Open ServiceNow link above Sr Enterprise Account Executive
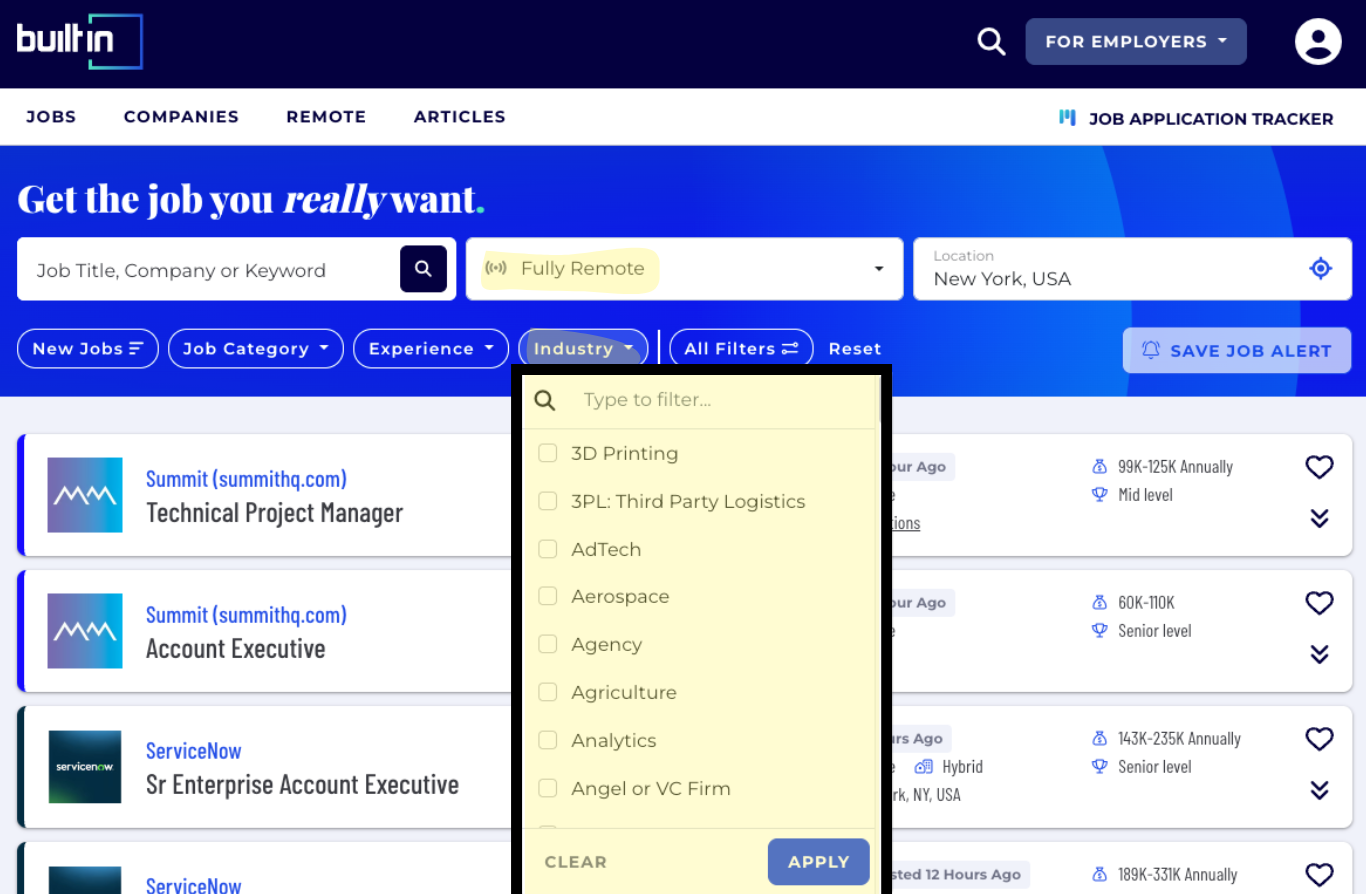 (194, 751)
